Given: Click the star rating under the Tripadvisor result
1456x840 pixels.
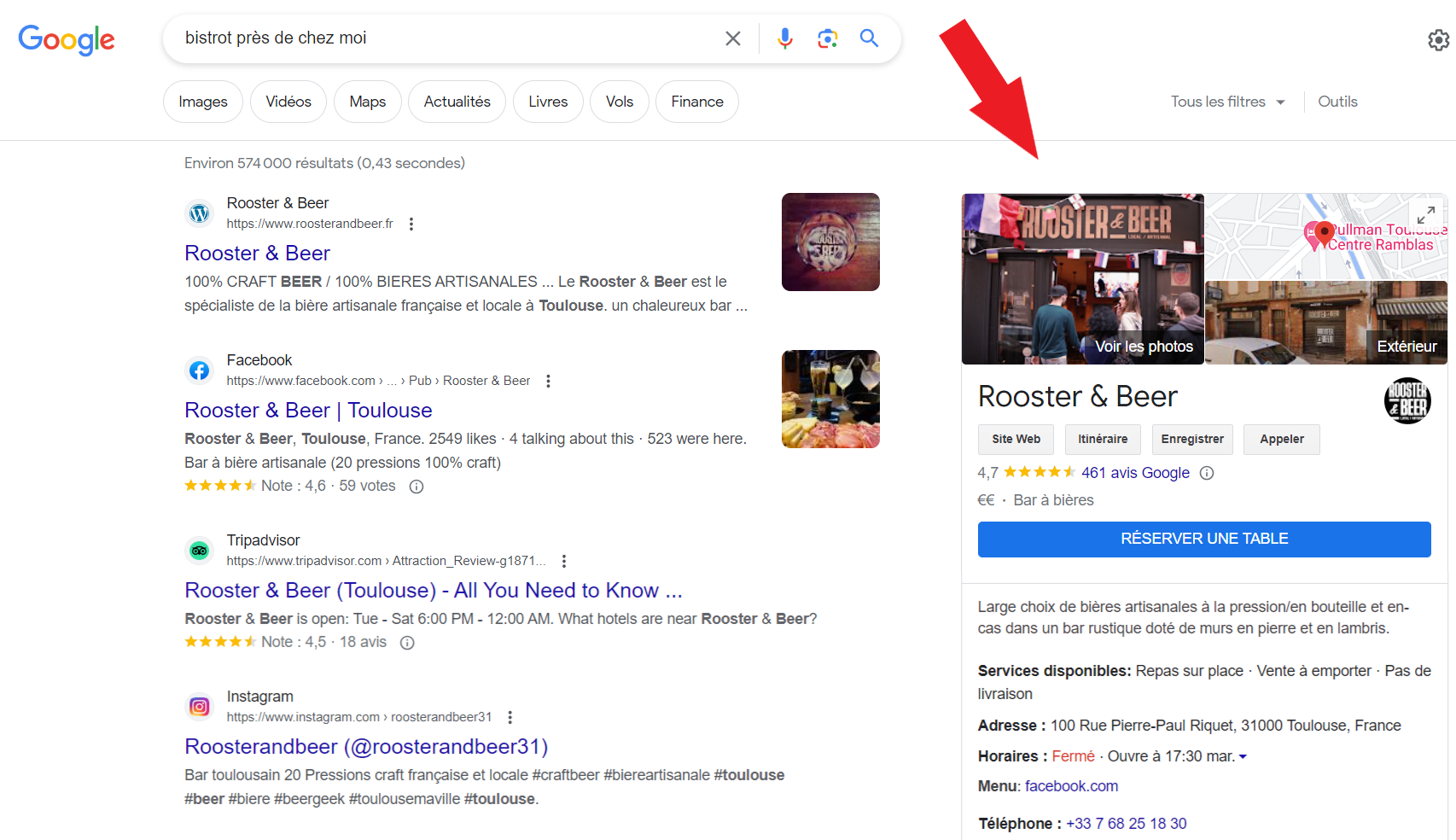Looking at the screenshot, I should click(x=221, y=641).
